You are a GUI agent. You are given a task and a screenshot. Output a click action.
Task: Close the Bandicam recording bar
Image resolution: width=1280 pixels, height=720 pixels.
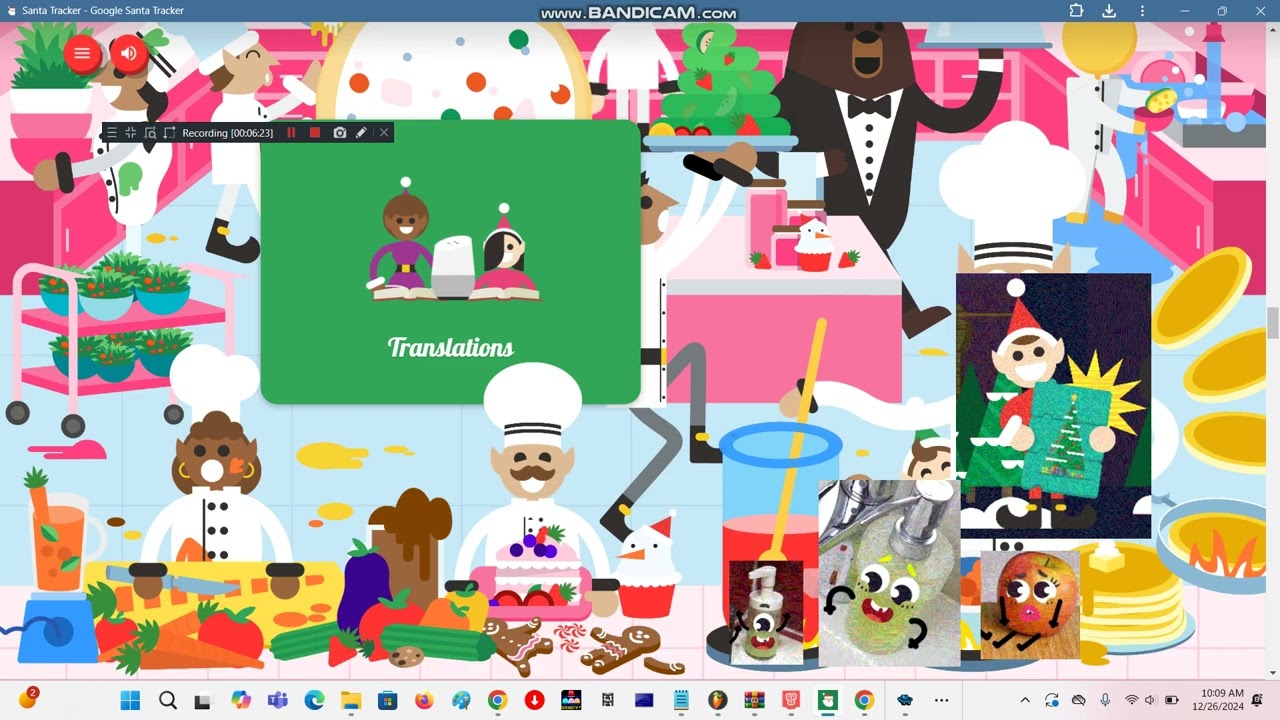click(383, 133)
